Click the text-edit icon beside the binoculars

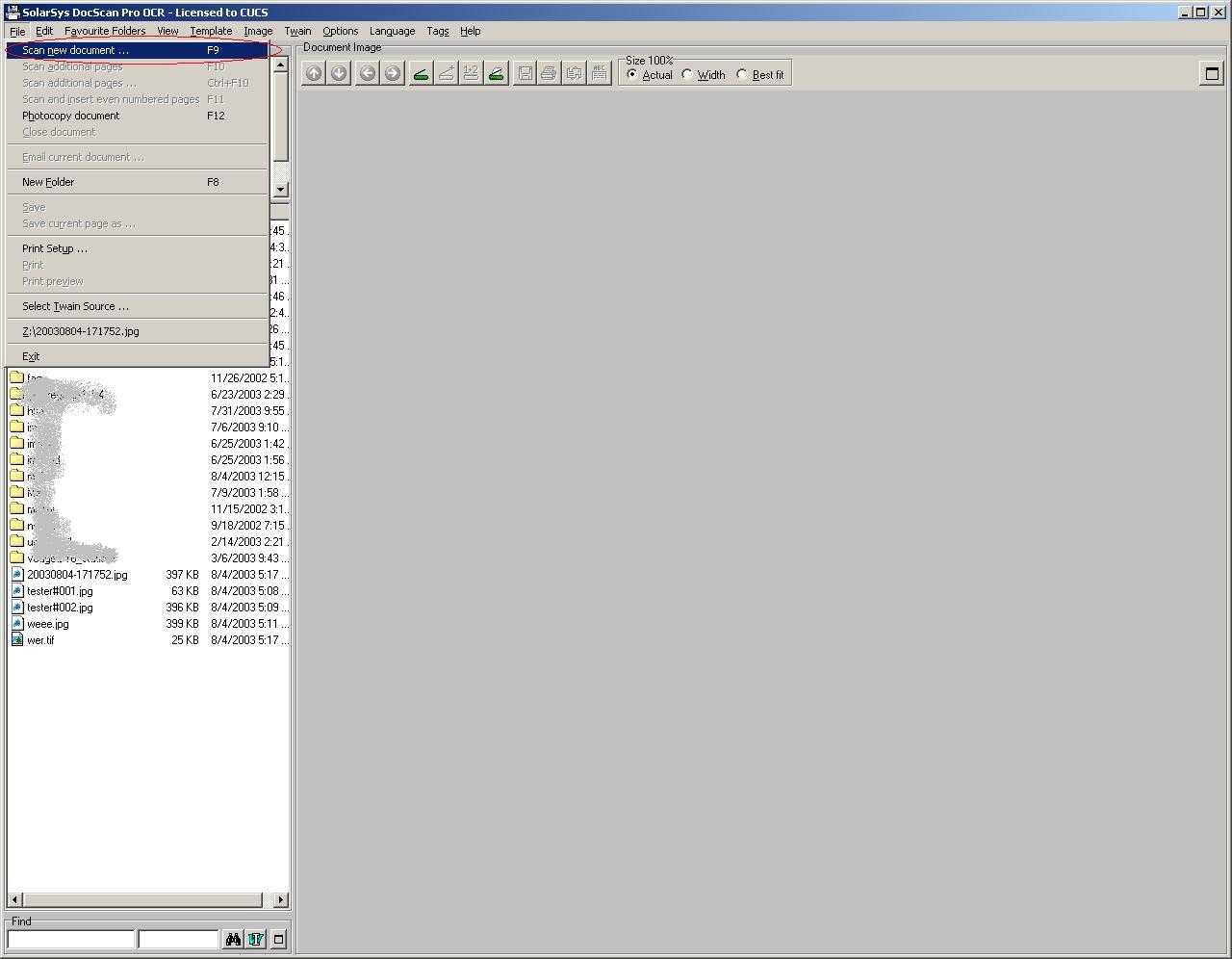[x=255, y=939]
